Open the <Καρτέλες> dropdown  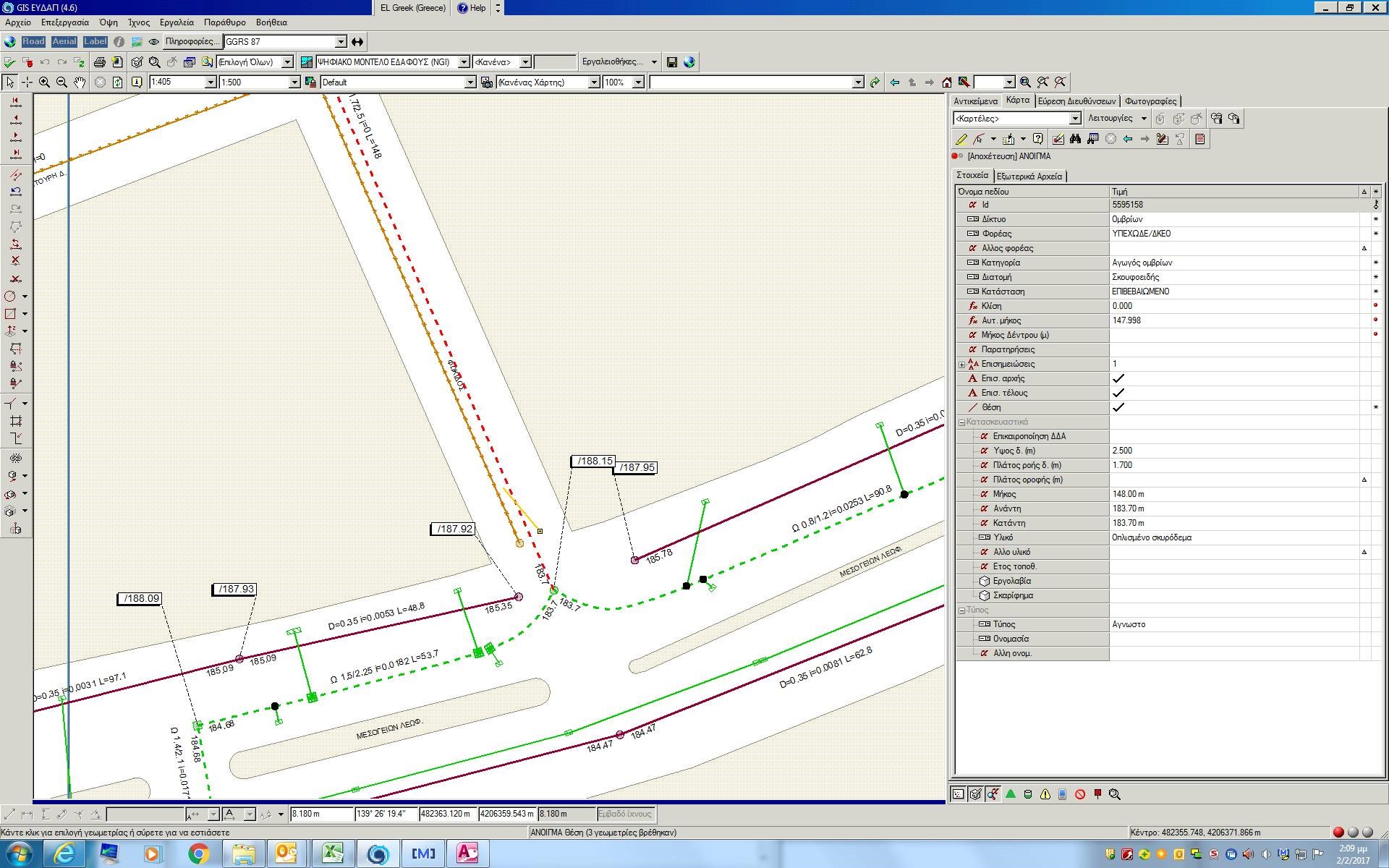[x=1075, y=119]
